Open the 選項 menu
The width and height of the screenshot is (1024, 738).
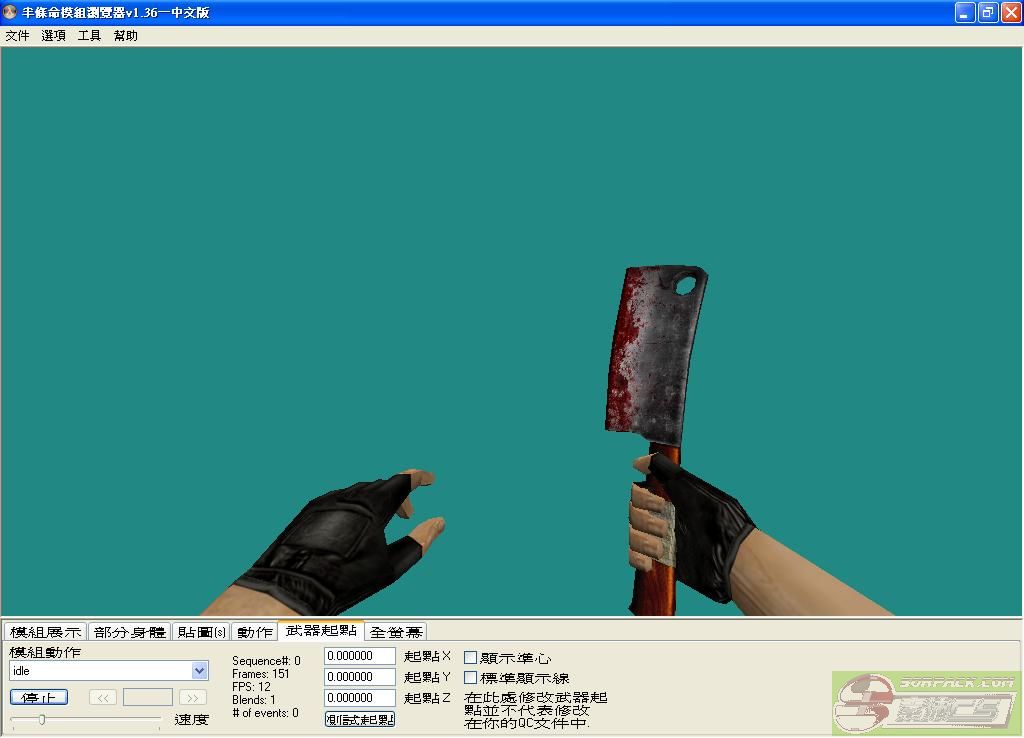[53, 36]
